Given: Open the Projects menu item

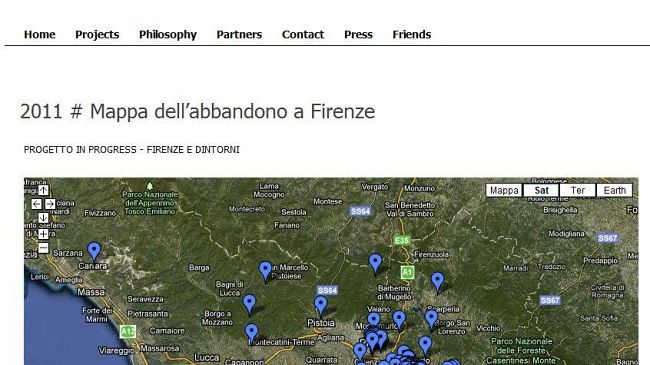Looking at the screenshot, I should tap(97, 34).
